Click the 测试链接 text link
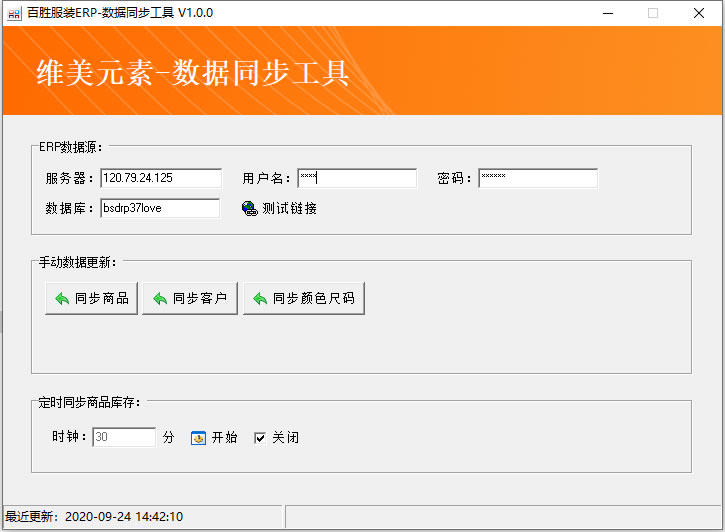The height and width of the screenshot is (532, 725). pyautogui.click(x=290, y=208)
